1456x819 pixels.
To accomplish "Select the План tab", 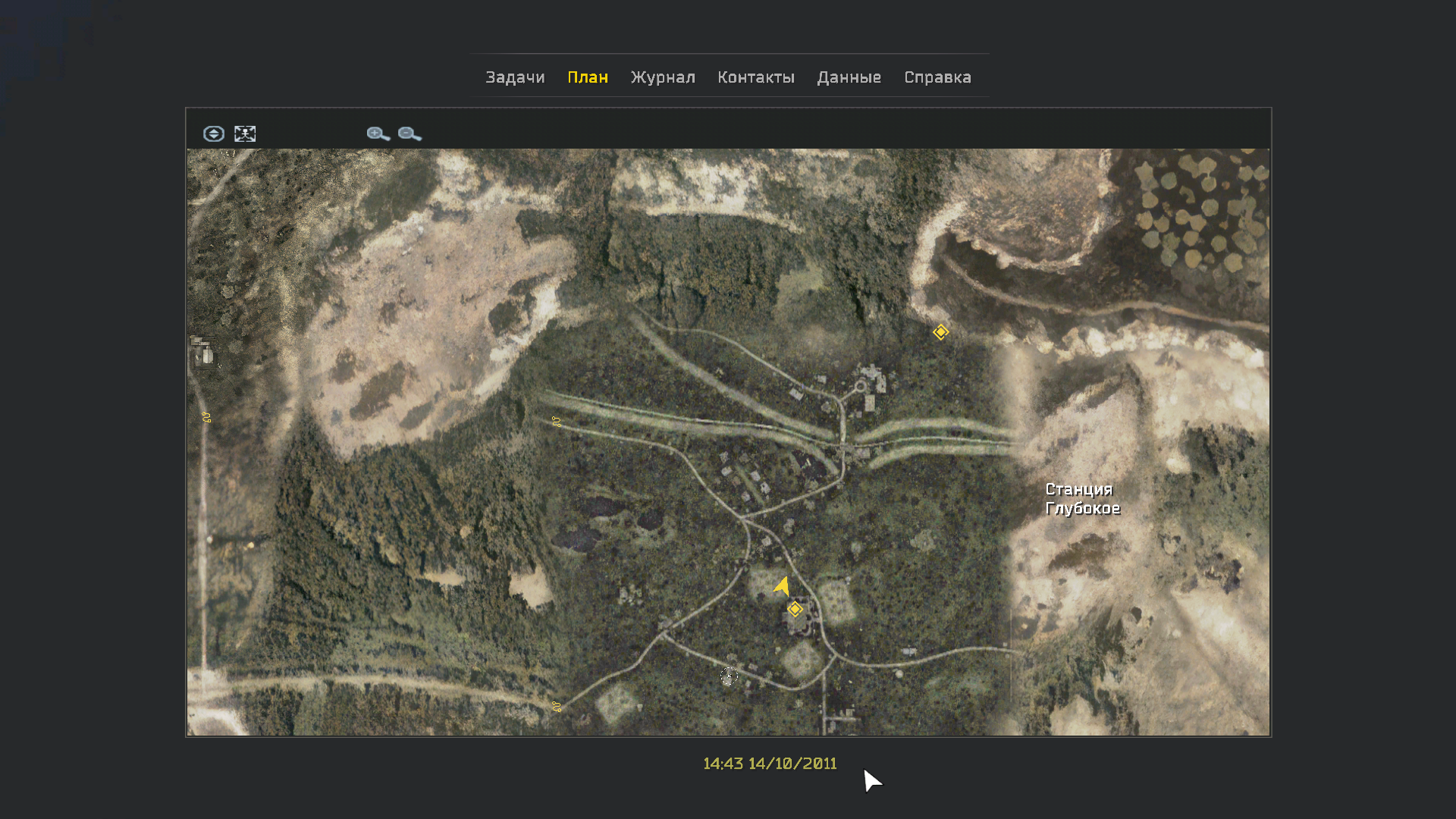I will tap(588, 77).
